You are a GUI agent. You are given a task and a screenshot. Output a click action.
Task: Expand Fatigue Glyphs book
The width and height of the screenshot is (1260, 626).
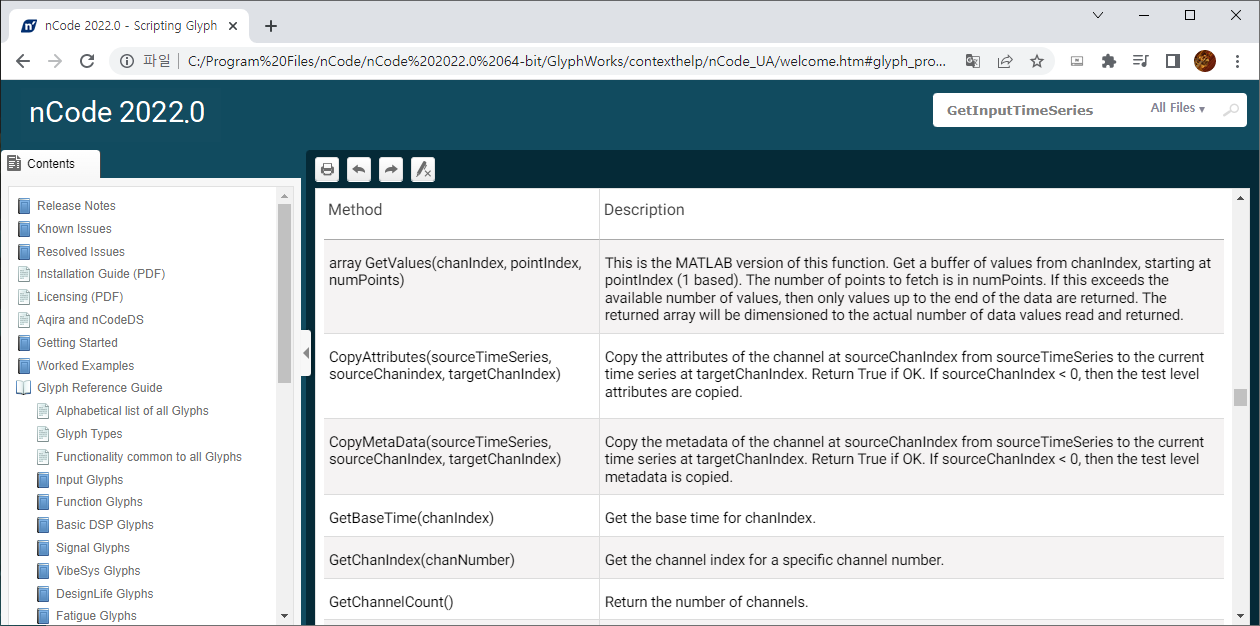(x=96, y=616)
